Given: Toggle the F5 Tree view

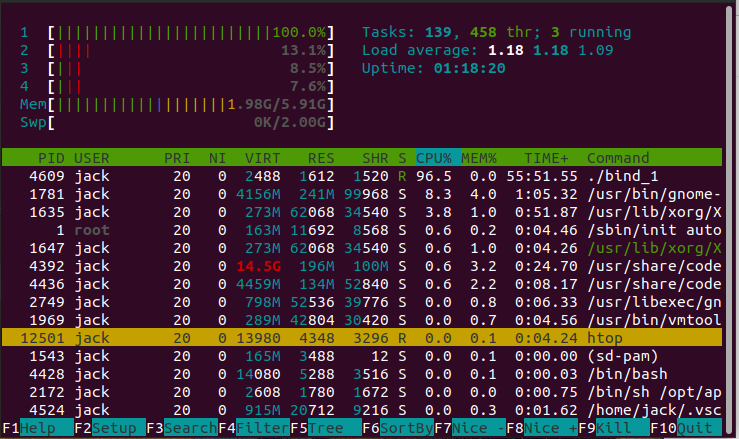Looking at the screenshot, I should pyautogui.click(x=326, y=428).
